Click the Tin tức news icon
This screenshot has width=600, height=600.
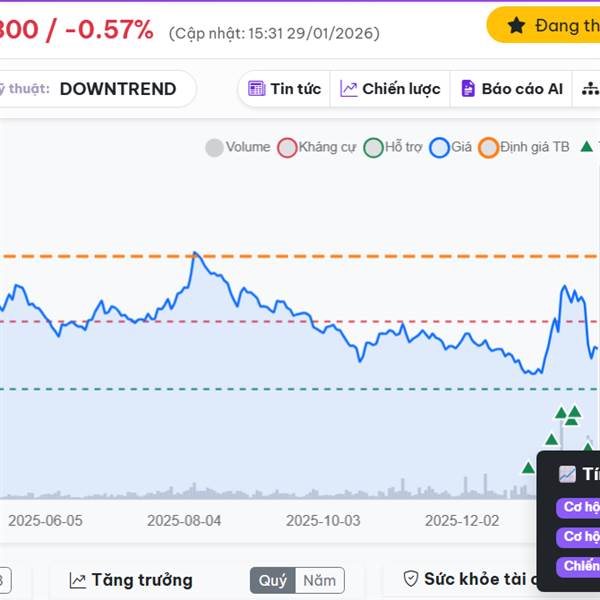(x=256, y=89)
